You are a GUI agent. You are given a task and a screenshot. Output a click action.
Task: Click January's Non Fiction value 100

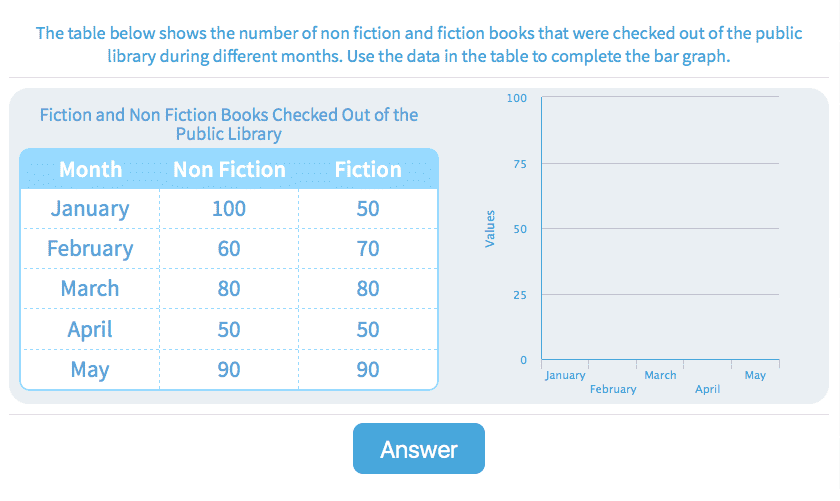[x=229, y=209]
